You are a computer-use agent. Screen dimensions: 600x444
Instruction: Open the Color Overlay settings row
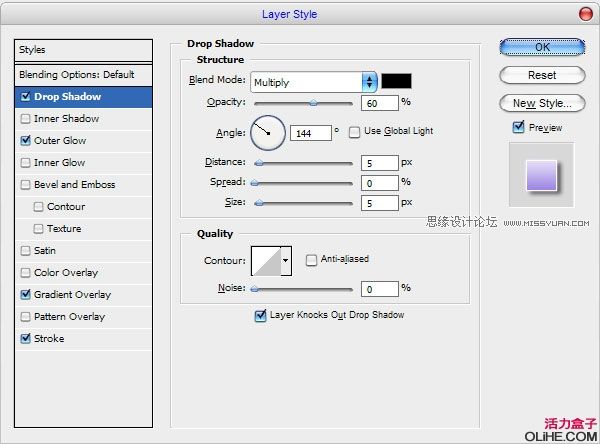pos(83,273)
